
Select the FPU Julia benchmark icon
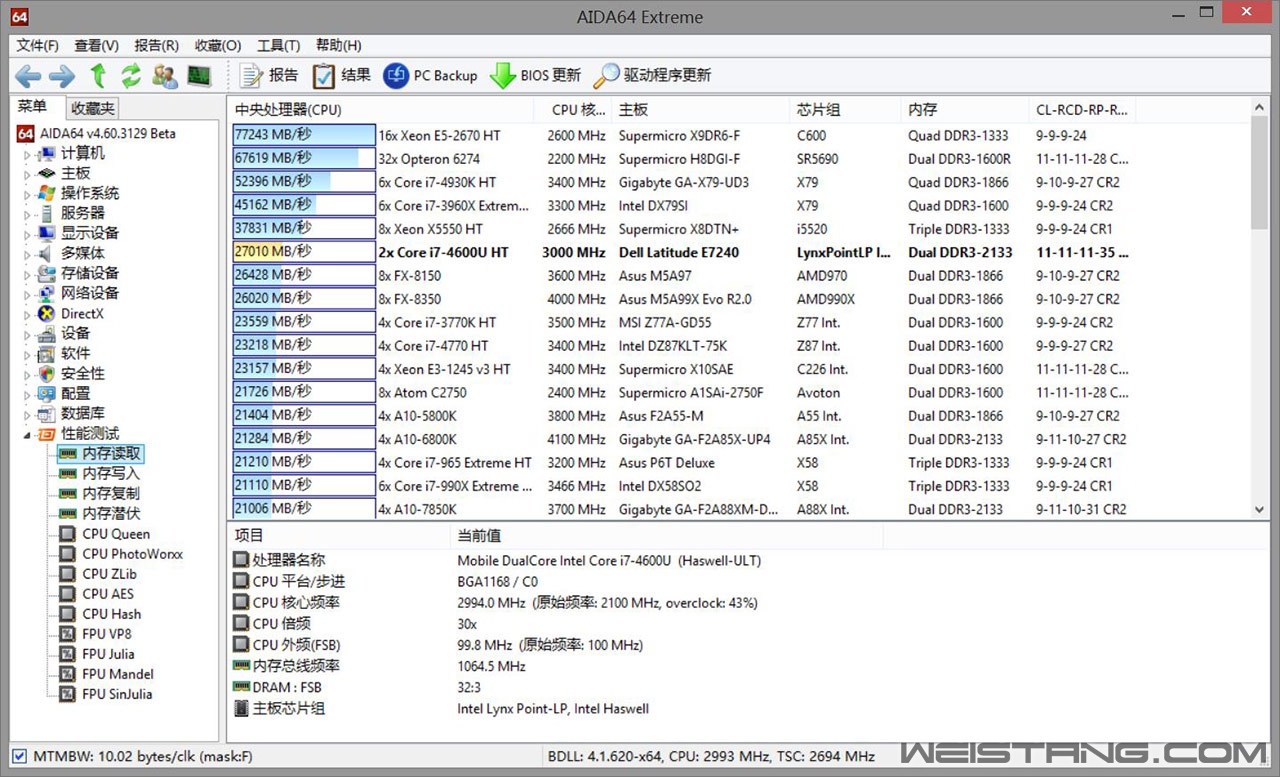point(68,654)
